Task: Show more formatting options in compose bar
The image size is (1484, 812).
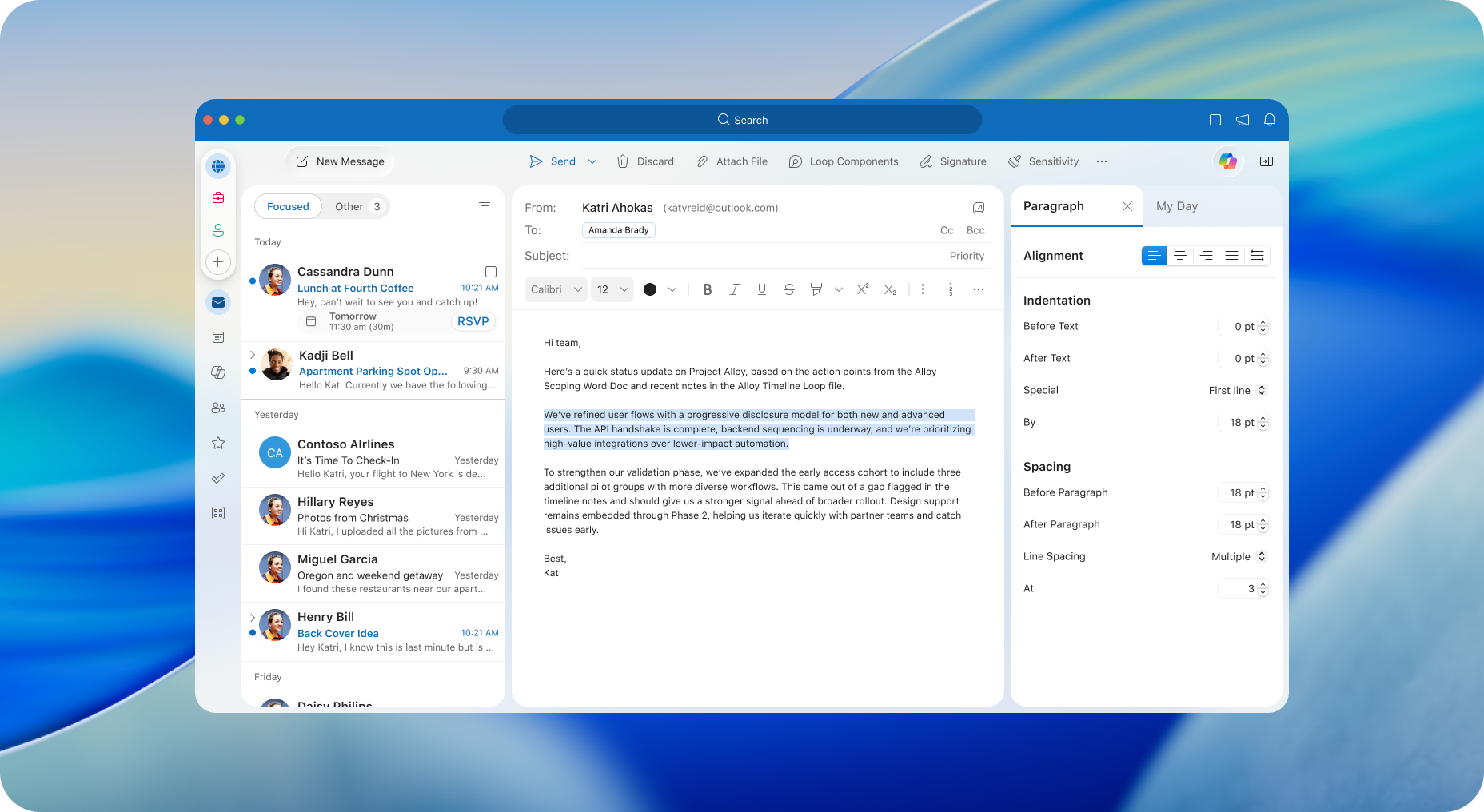Action: point(979,289)
